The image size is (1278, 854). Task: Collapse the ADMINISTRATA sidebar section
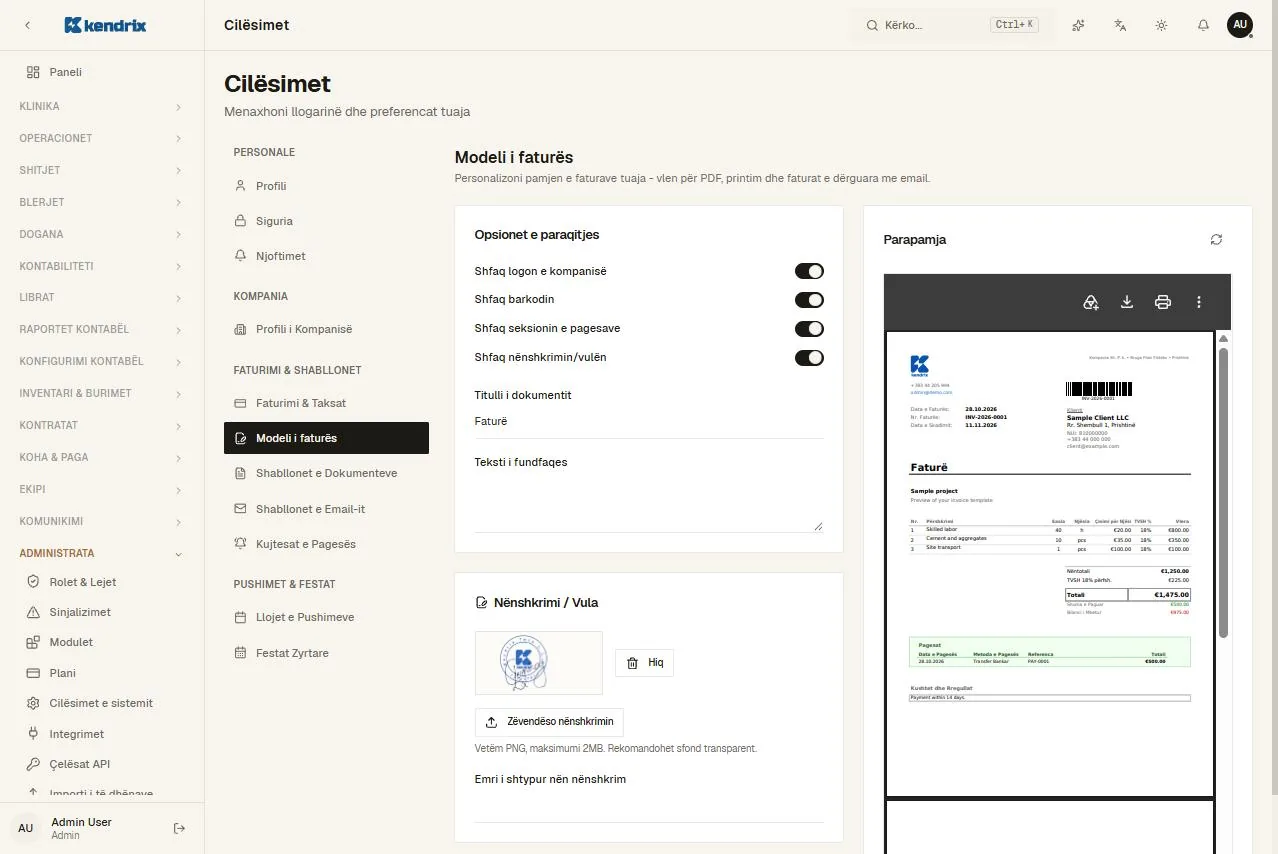pyautogui.click(x=102, y=553)
